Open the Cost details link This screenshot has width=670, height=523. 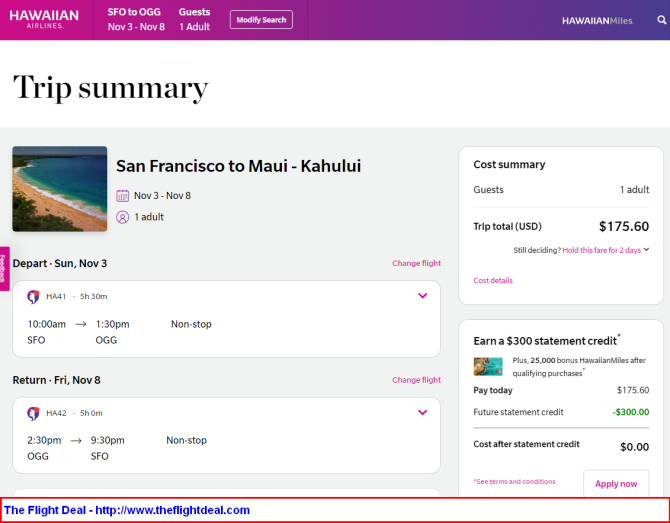[493, 280]
